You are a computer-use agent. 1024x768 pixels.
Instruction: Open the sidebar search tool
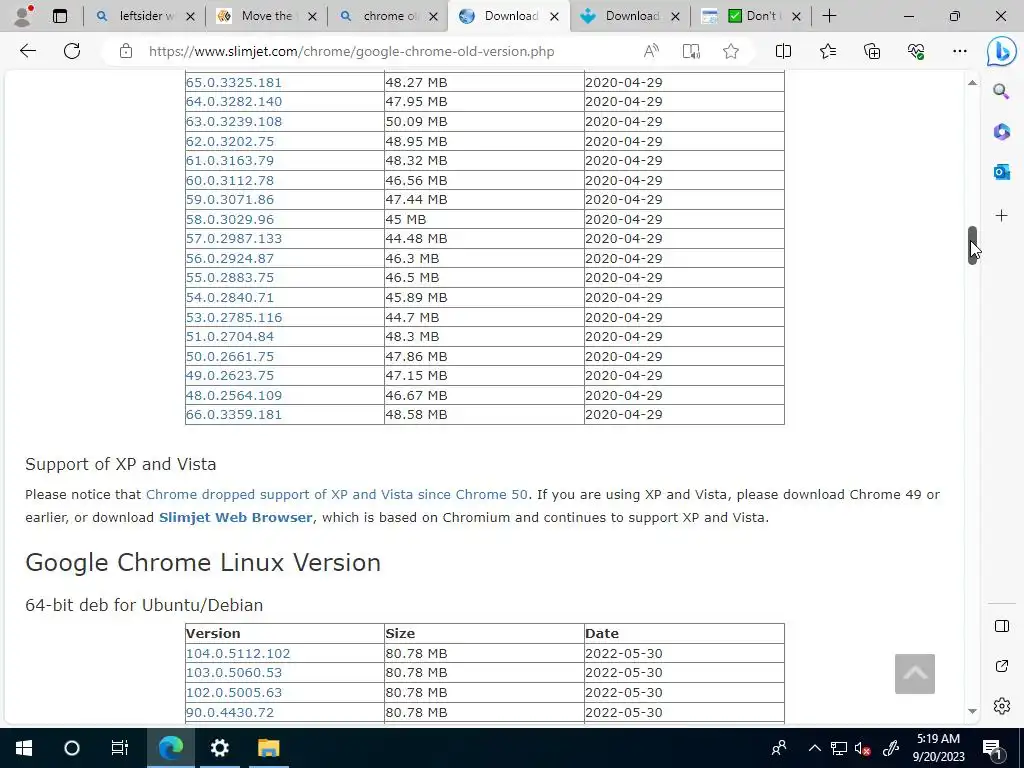(x=1001, y=91)
